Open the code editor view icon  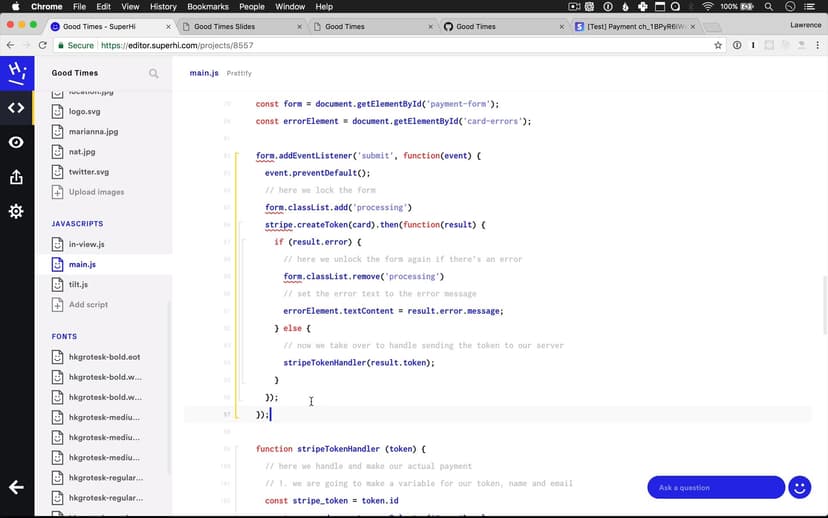point(16,108)
